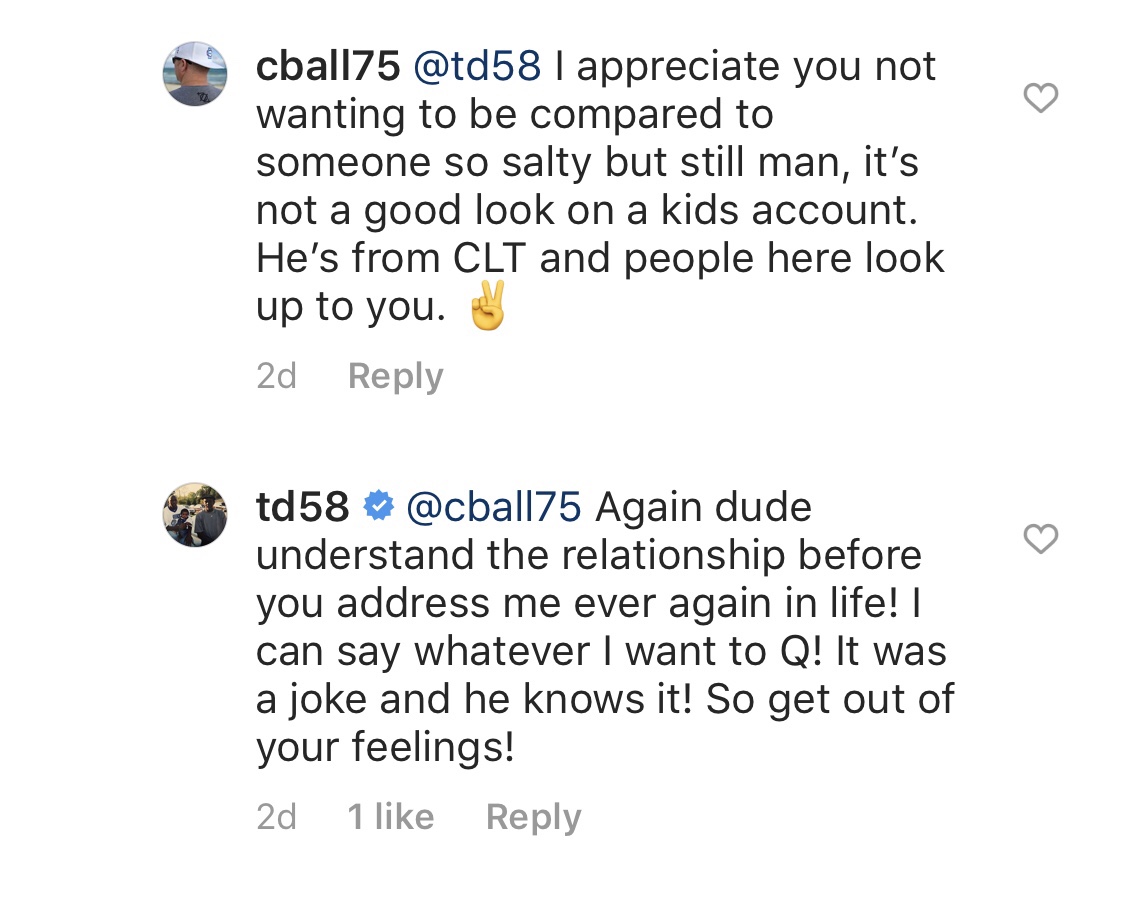Tap 'wanting to be compared to' comment line
Viewport: 1125px width, 916px height.
(515, 115)
